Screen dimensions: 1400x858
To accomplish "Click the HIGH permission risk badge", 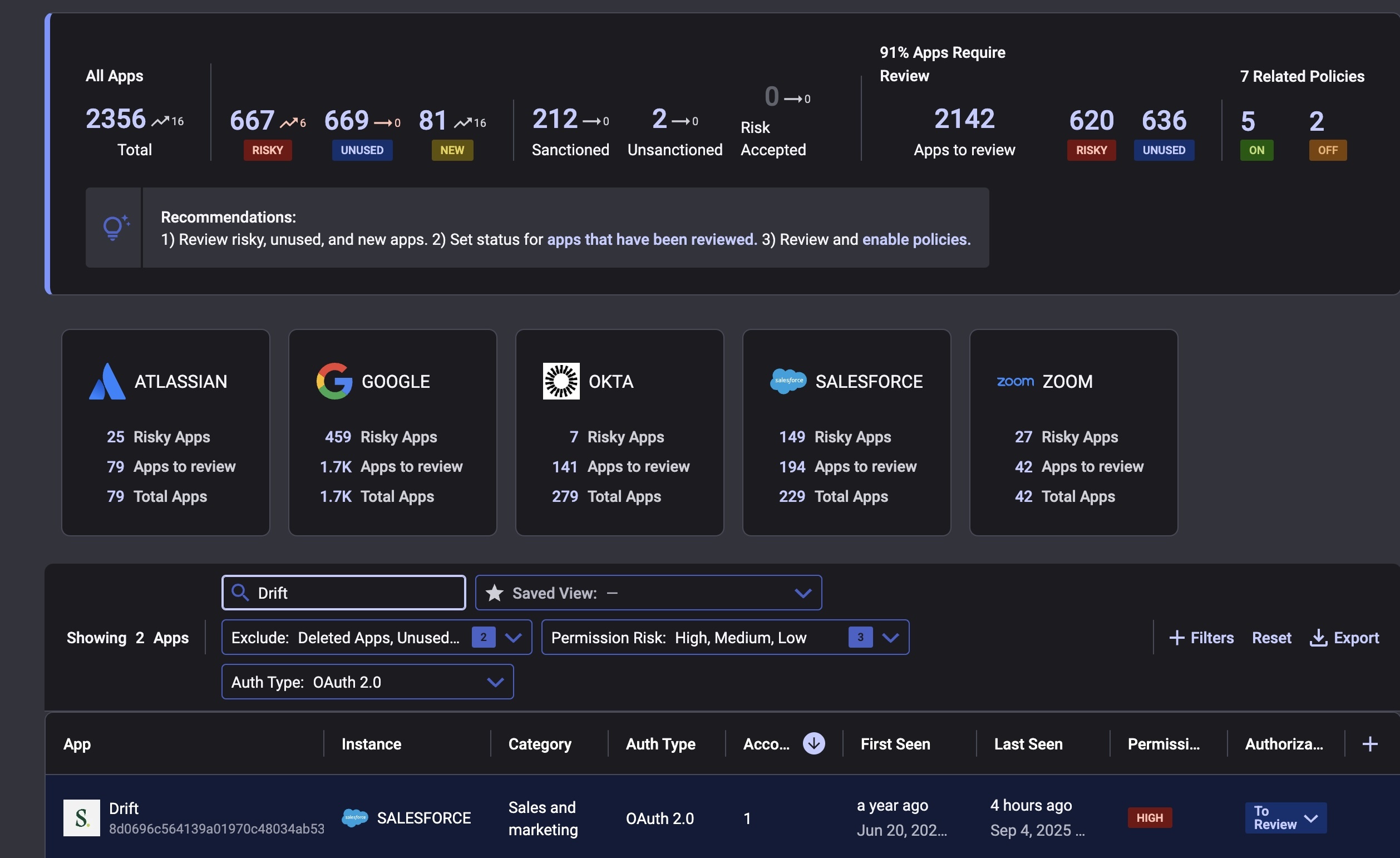I will point(1150,817).
